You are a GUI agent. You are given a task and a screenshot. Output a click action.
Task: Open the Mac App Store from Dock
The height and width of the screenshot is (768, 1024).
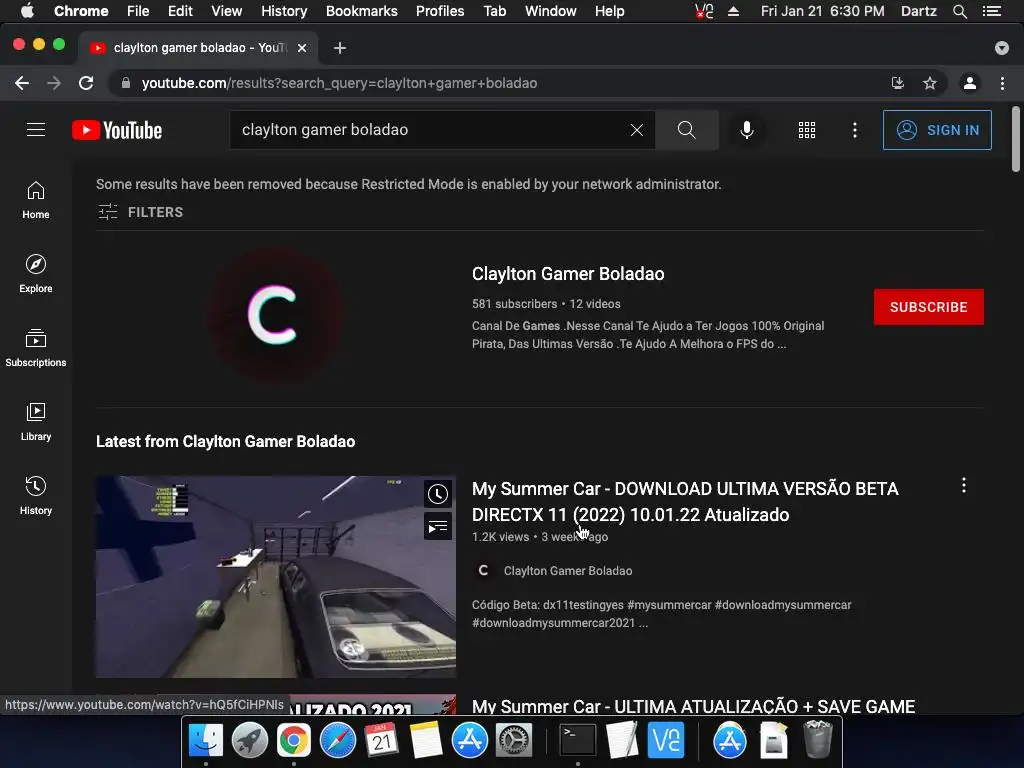click(470, 740)
